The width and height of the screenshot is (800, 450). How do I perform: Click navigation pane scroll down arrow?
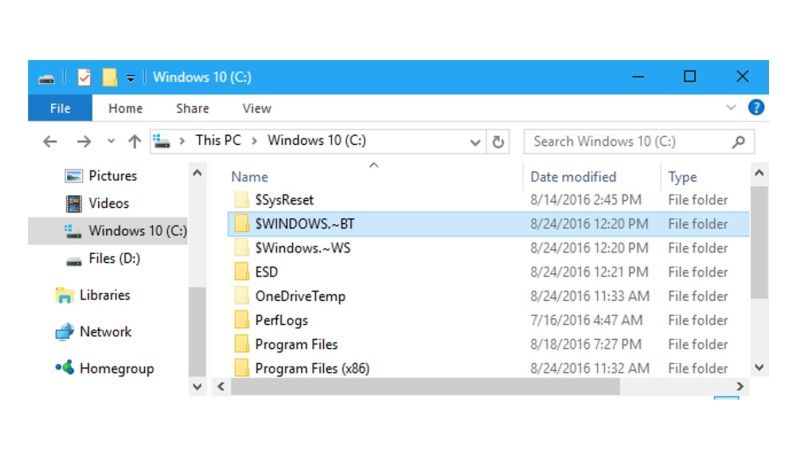(197, 387)
